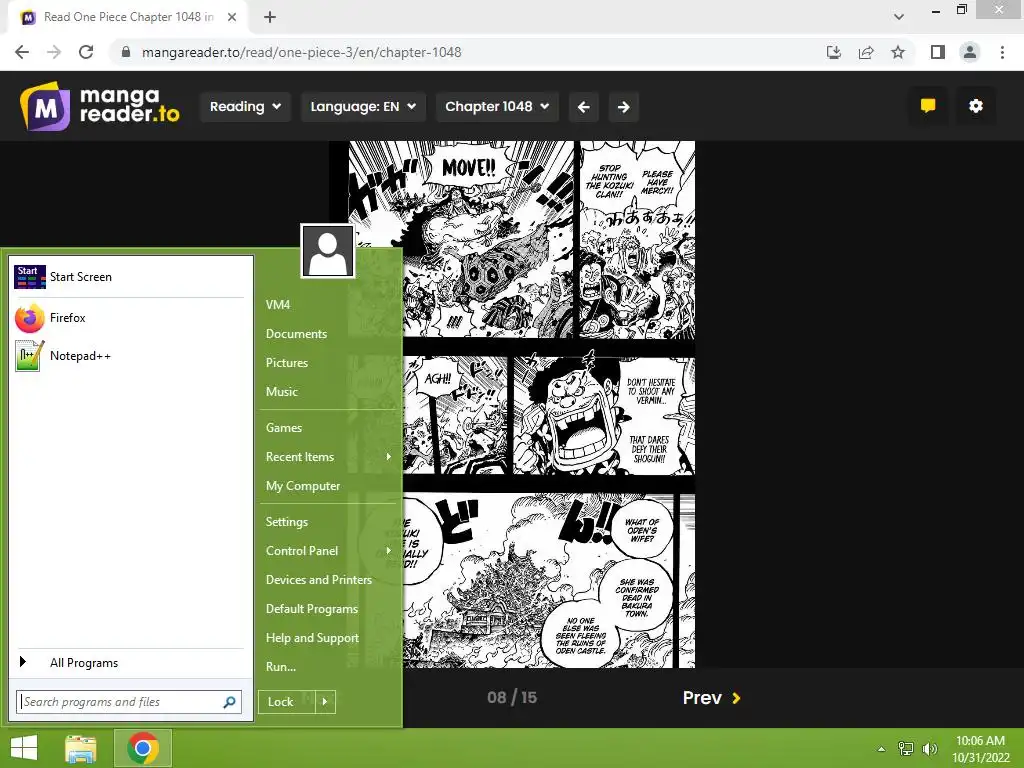Open Settings from Start menu
Screen dimensions: 1024x768
click(x=287, y=522)
